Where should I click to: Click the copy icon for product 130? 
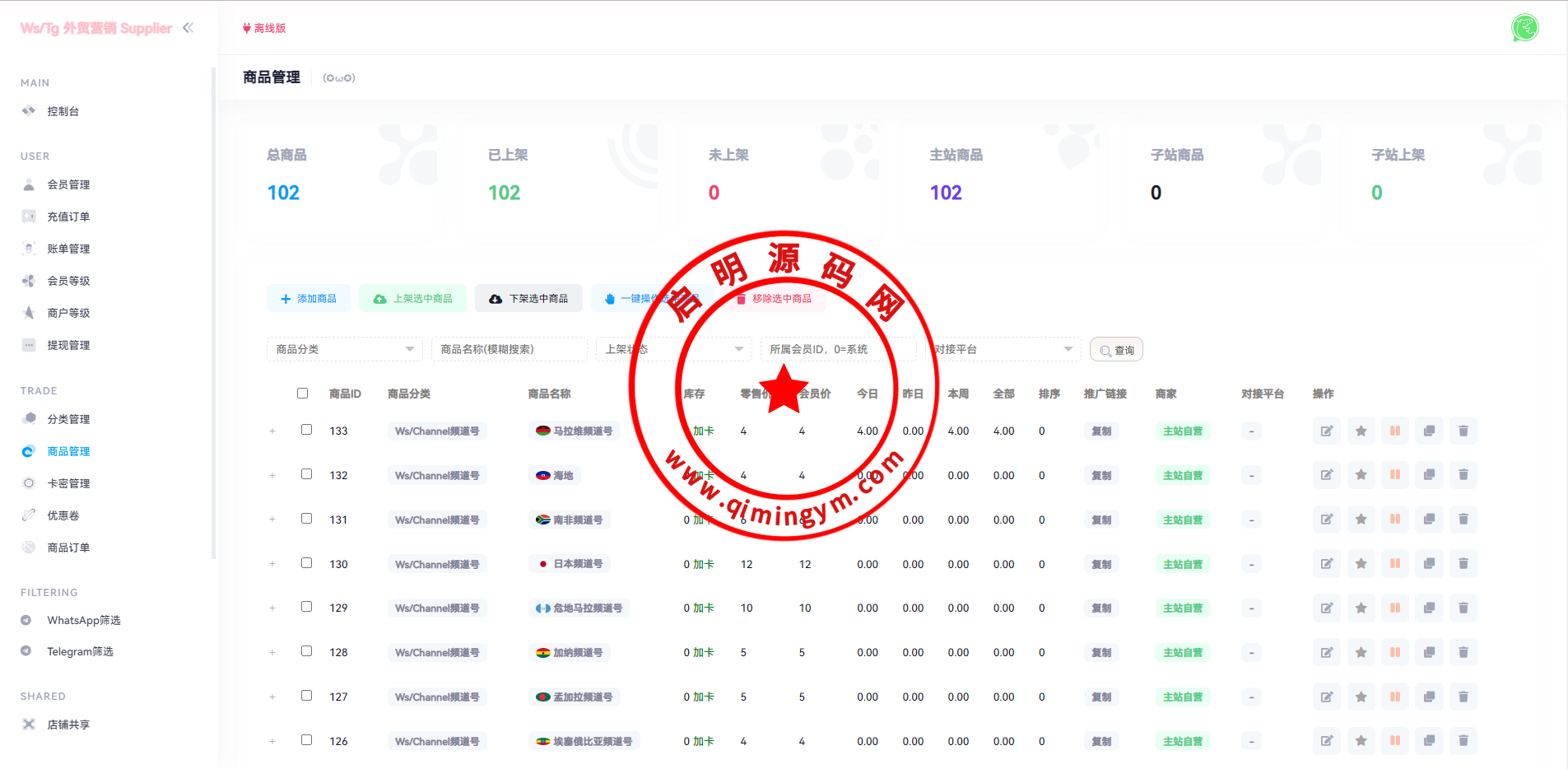click(x=1430, y=564)
